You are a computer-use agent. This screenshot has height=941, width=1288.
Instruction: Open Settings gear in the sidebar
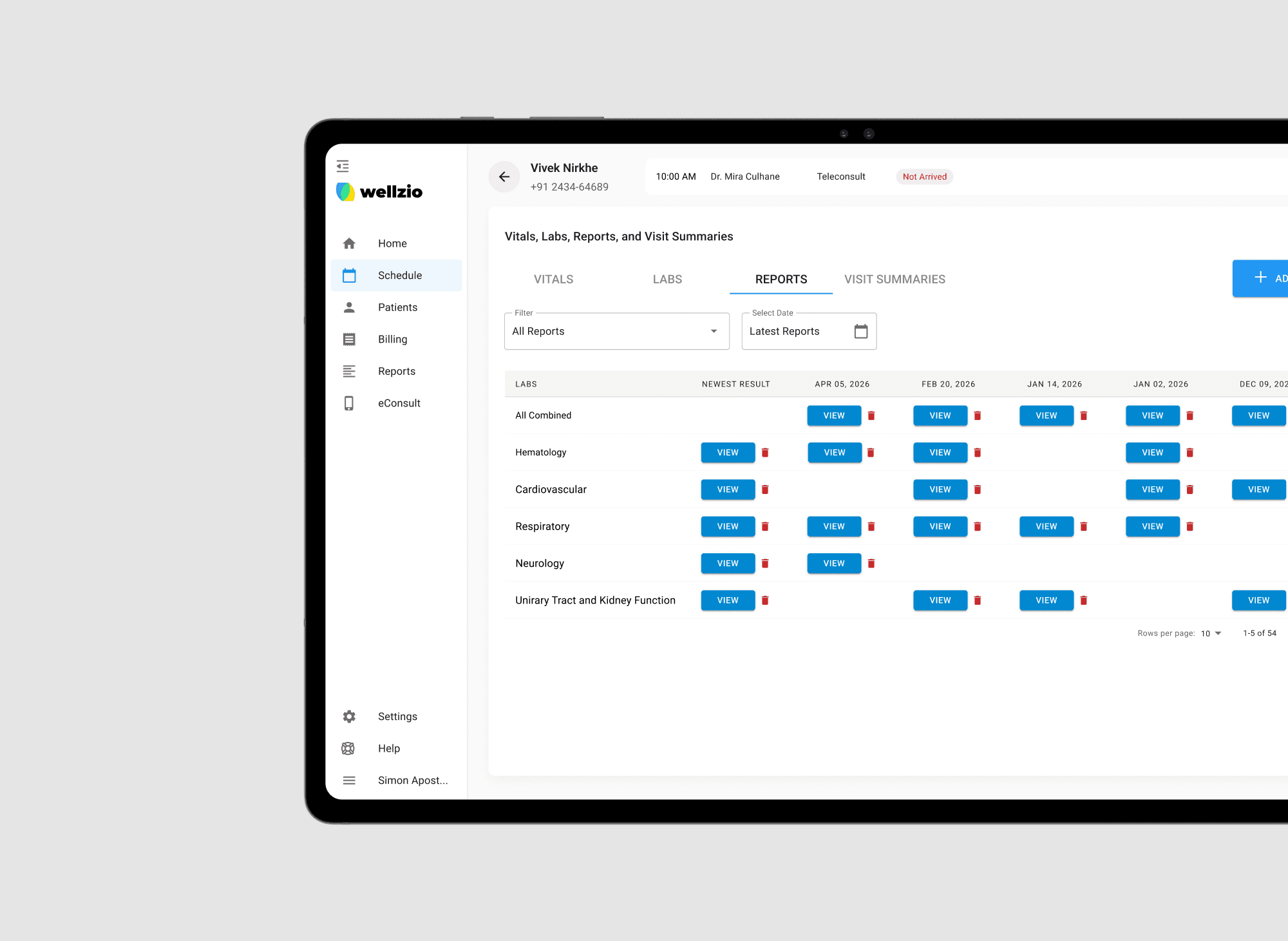[349, 716]
